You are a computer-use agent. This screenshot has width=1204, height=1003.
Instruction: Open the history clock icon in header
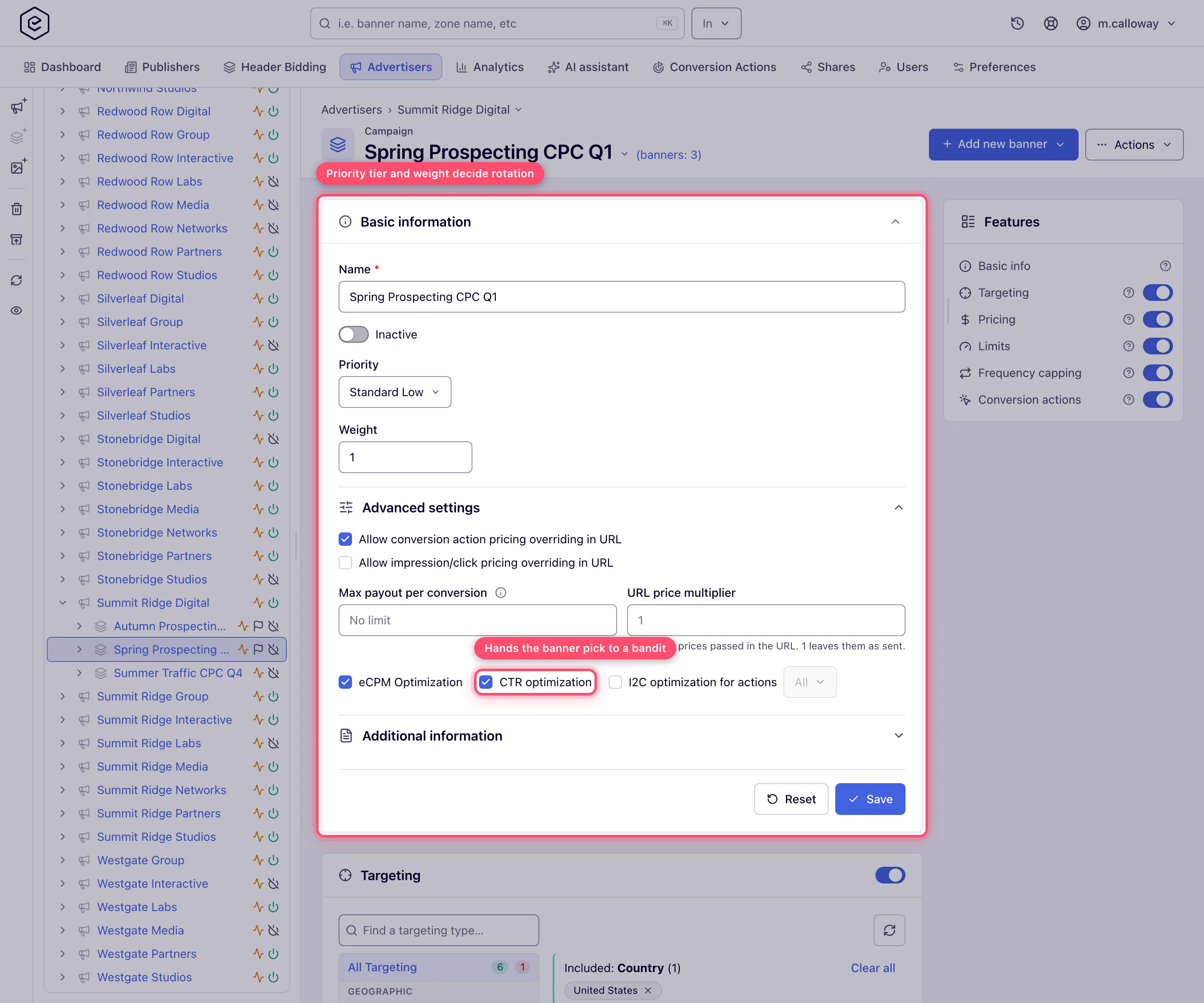pyautogui.click(x=1017, y=23)
